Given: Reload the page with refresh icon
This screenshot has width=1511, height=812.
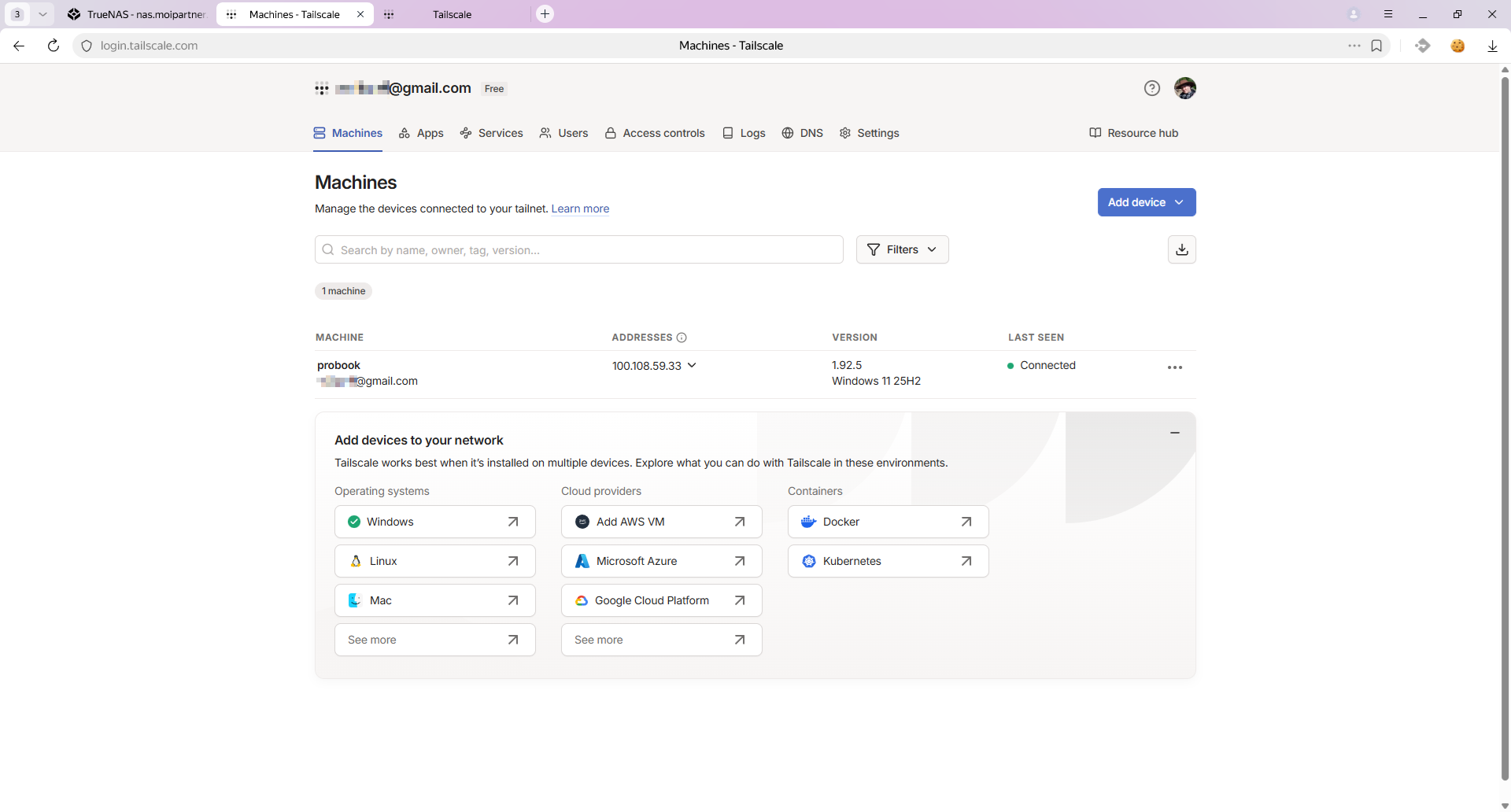Looking at the screenshot, I should point(54,46).
